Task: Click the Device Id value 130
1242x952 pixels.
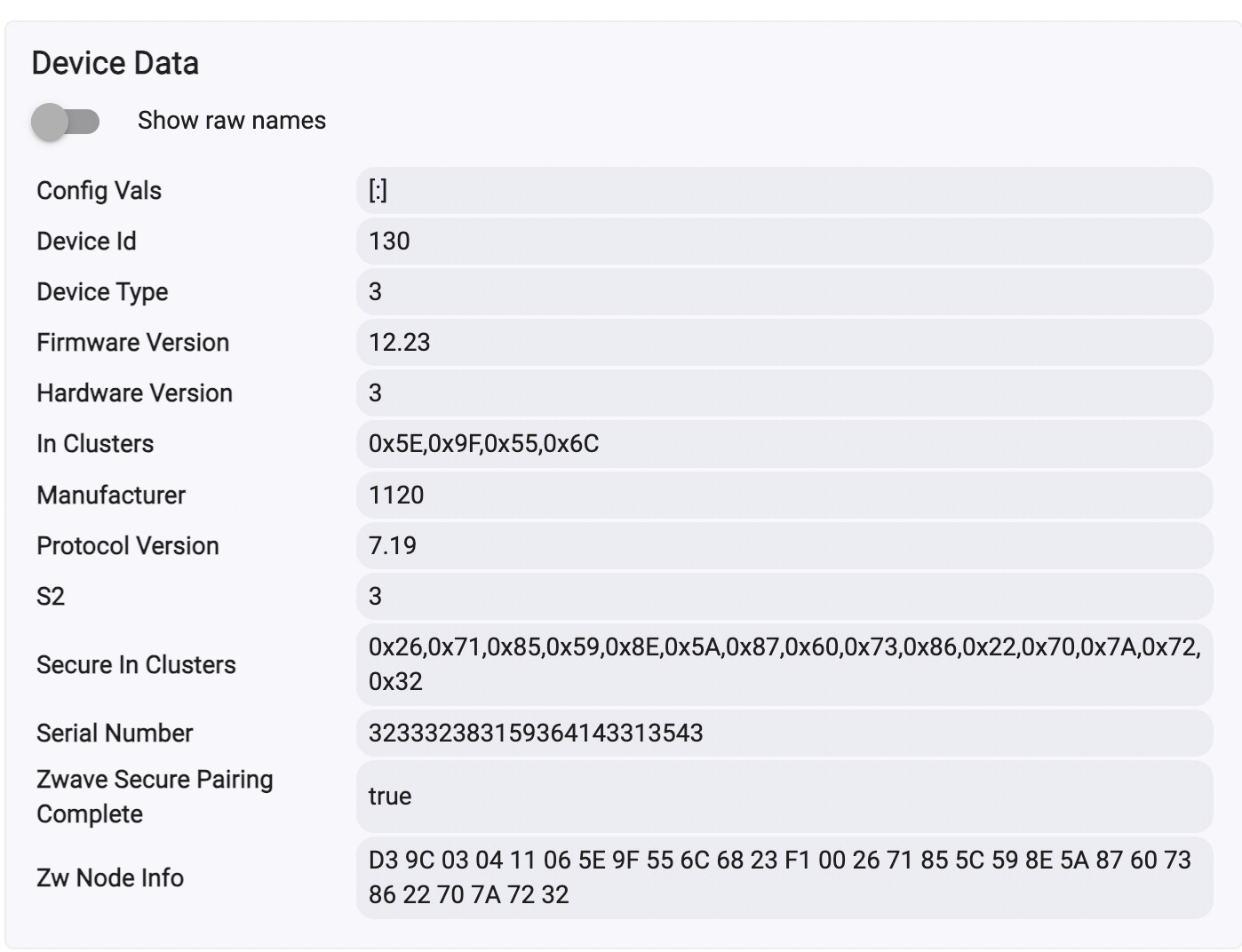Action: 784,241
